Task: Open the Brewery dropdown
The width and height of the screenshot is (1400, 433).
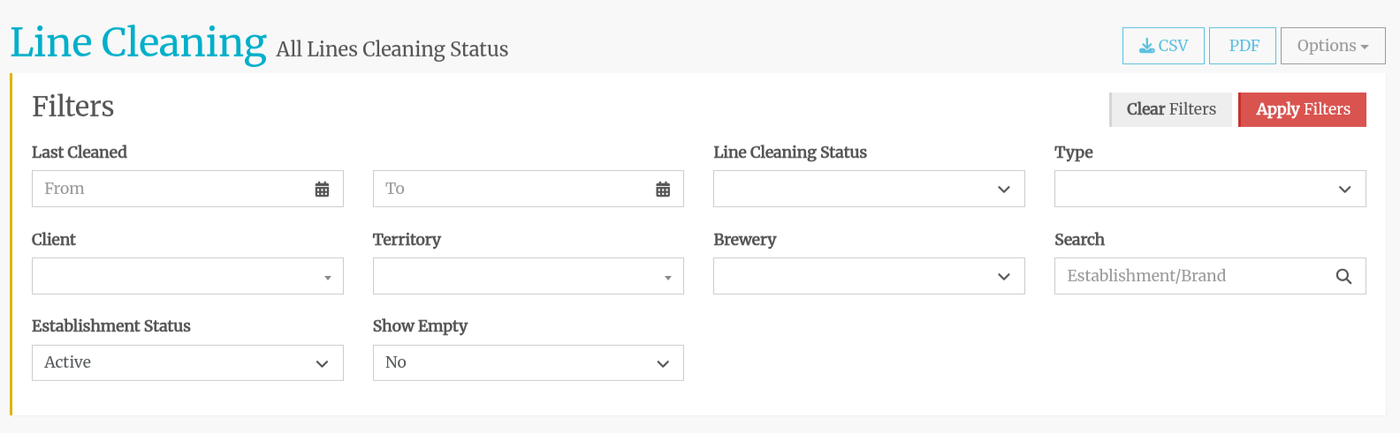Action: click(868, 276)
